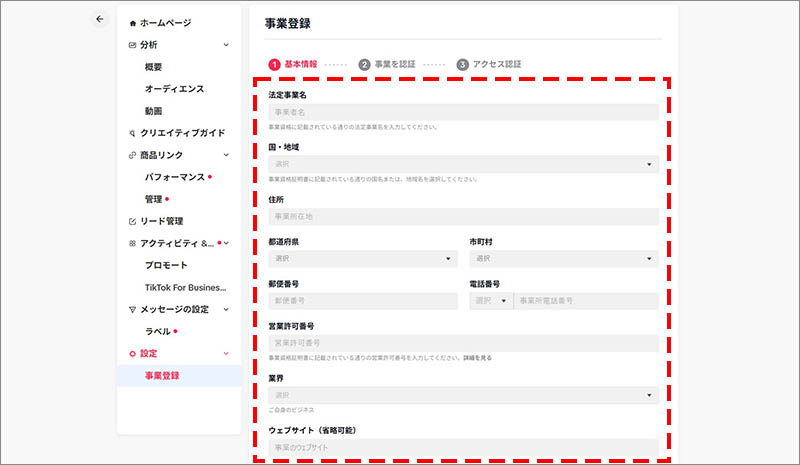Open the 市町村 dropdown

tap(563, 259)
